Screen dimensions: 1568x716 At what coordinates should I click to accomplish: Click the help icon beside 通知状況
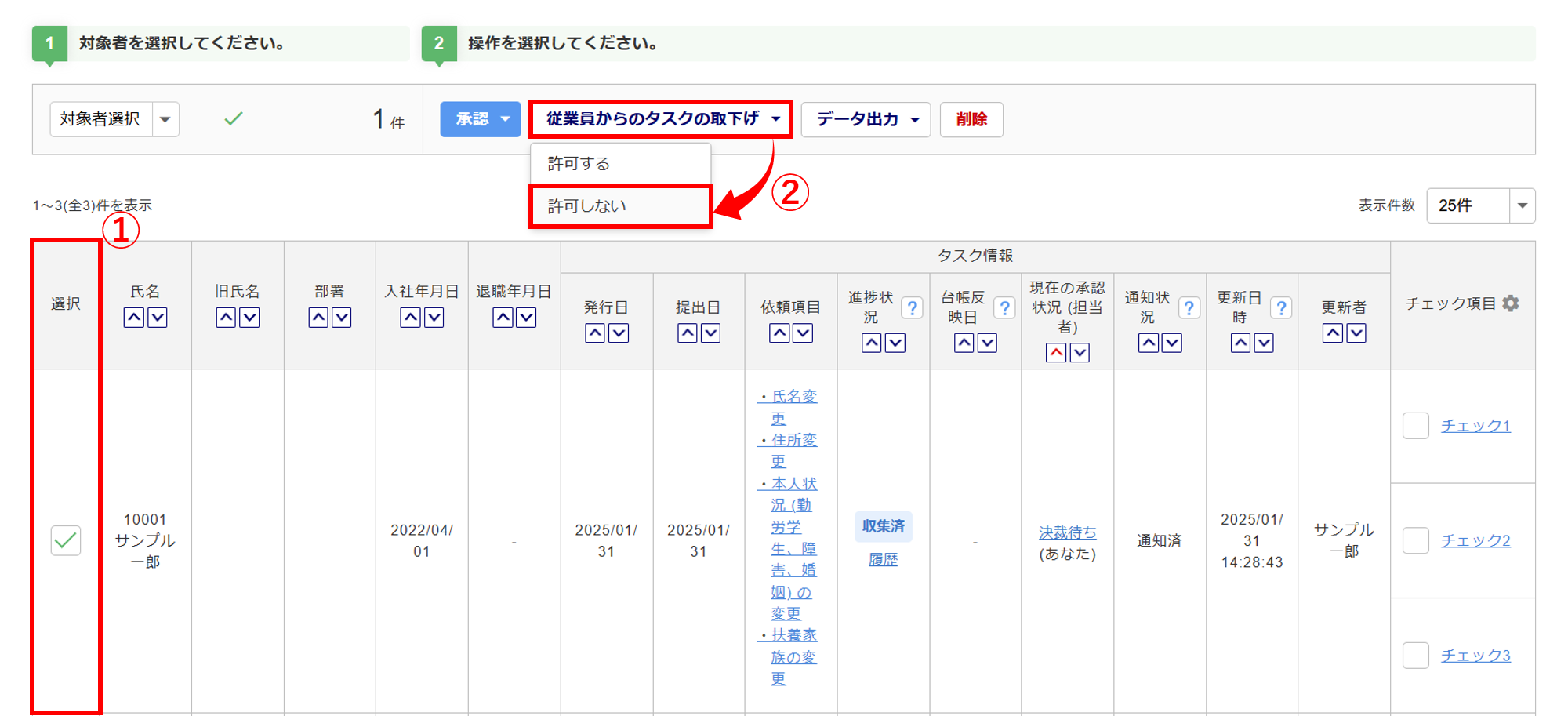tap(1189, 307)
